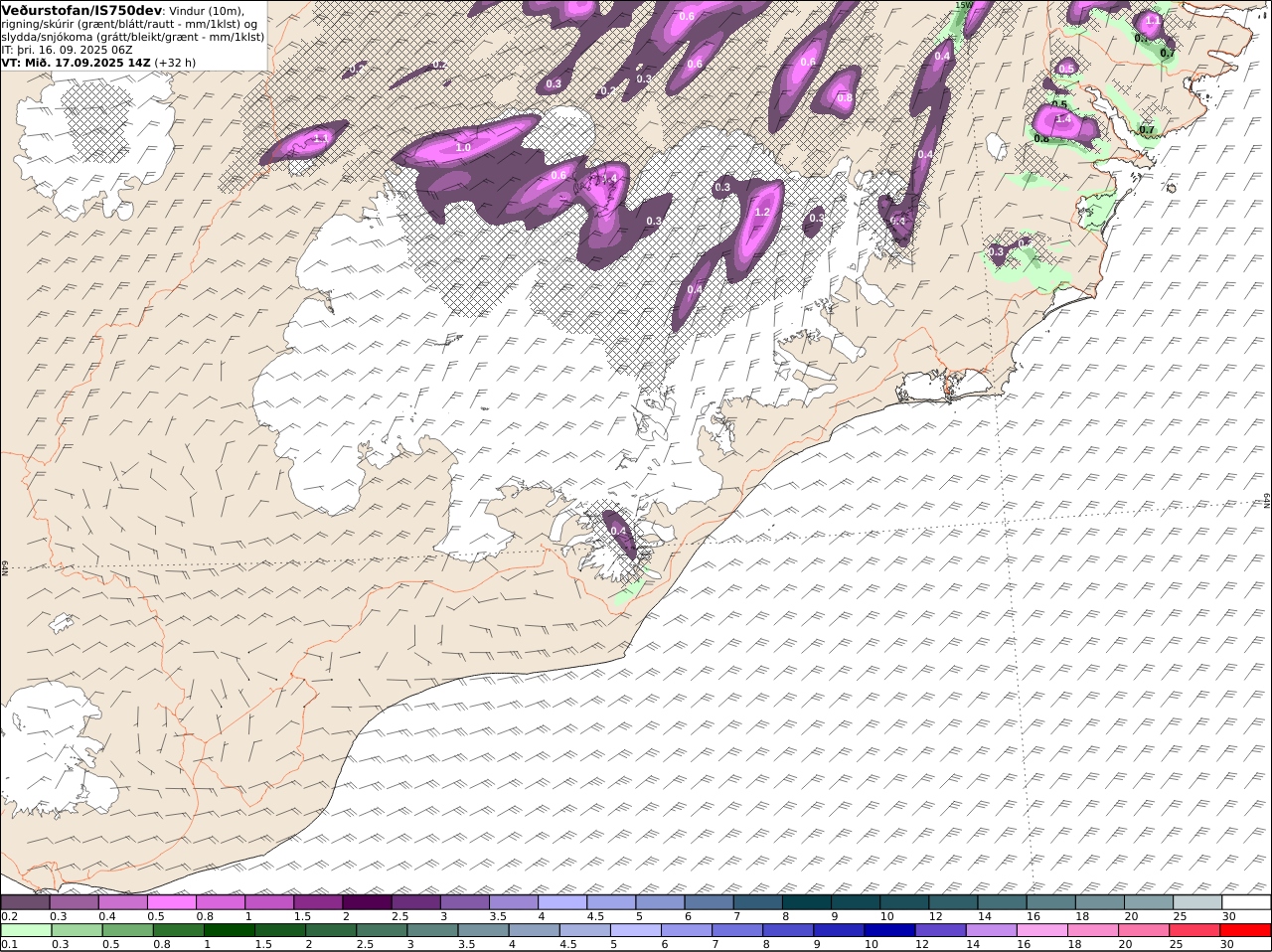Click the '1.0' snowfall value on map

click(x=463, y=148)
